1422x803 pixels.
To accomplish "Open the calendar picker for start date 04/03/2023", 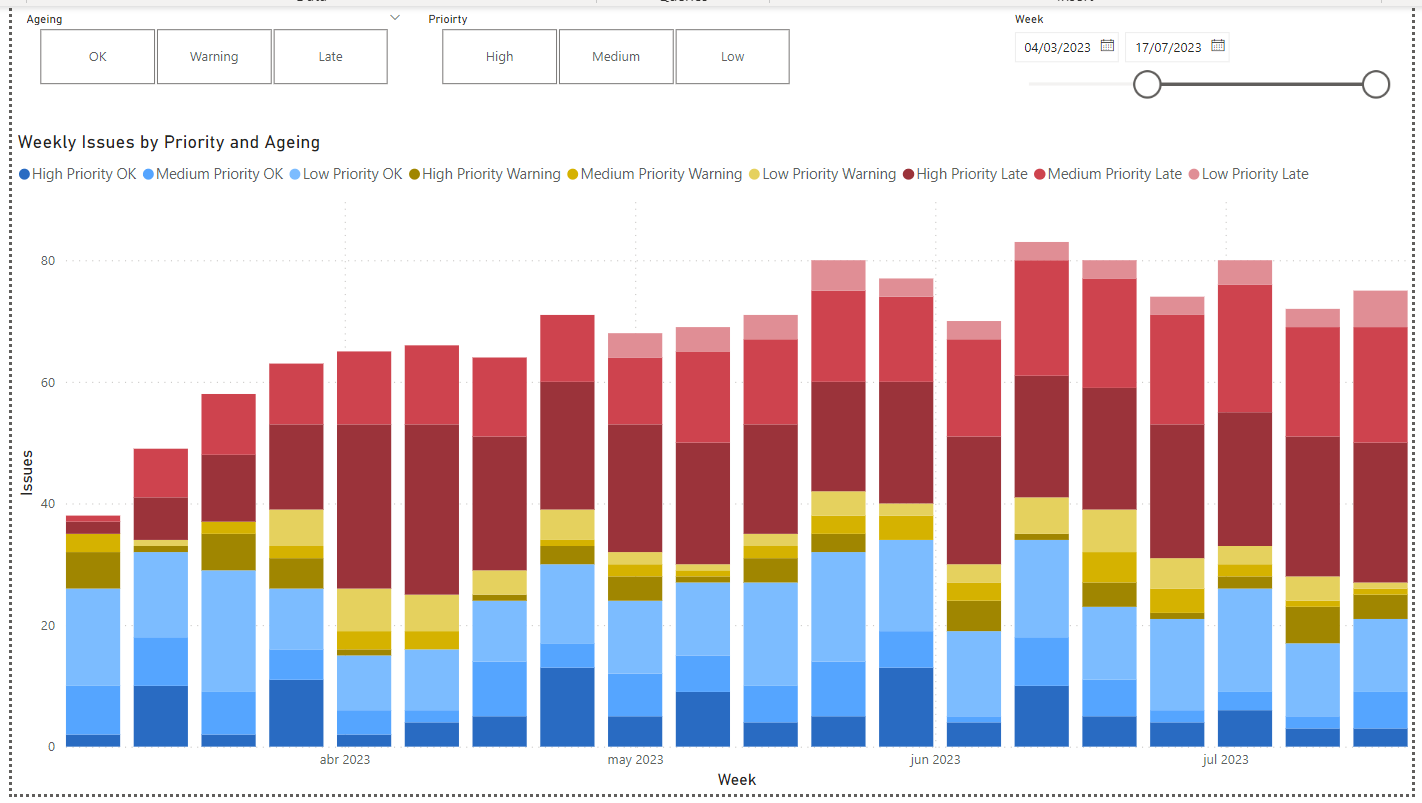I will point(1107,46).
